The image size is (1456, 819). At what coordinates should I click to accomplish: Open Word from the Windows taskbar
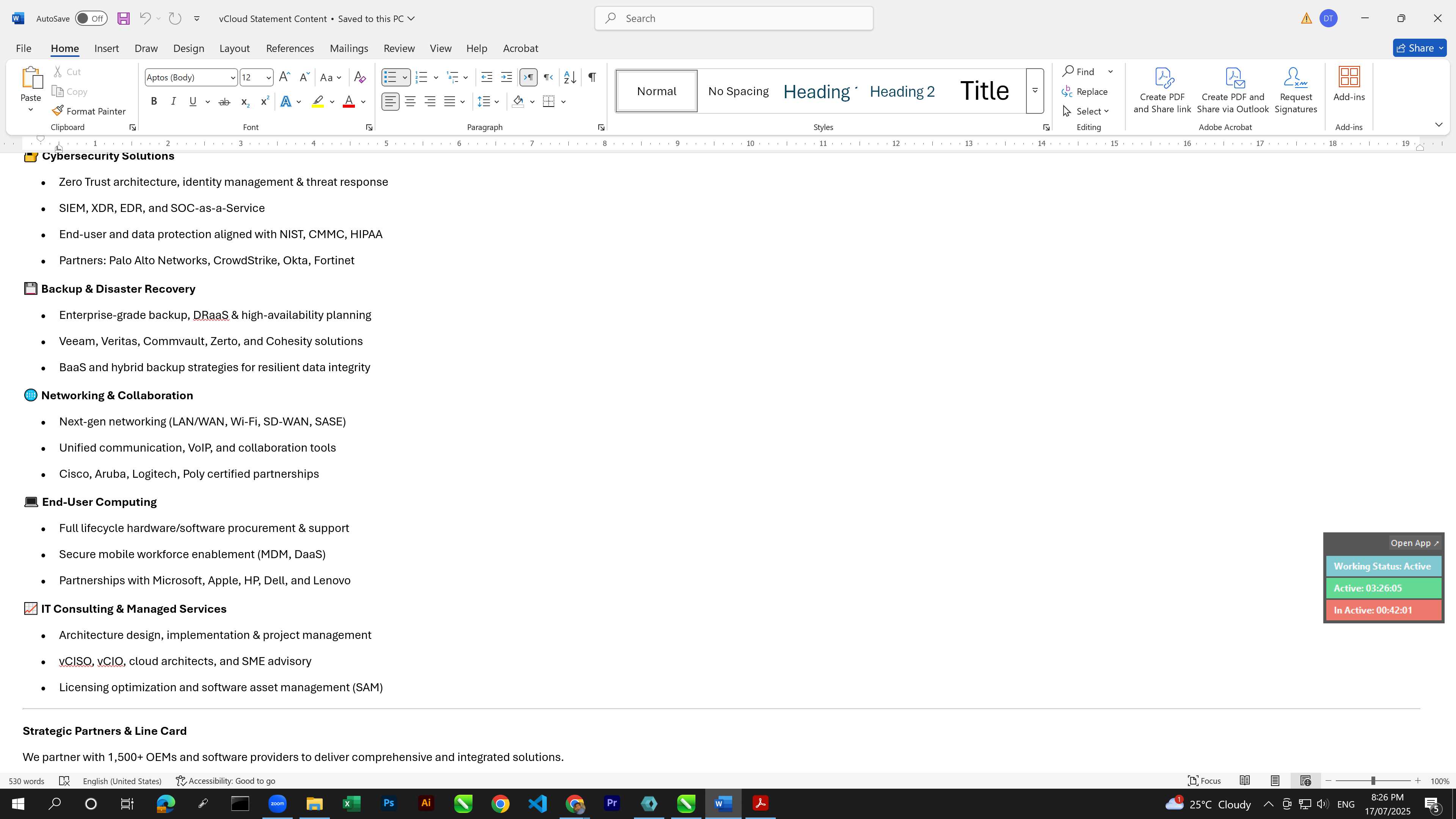(723, 804)
